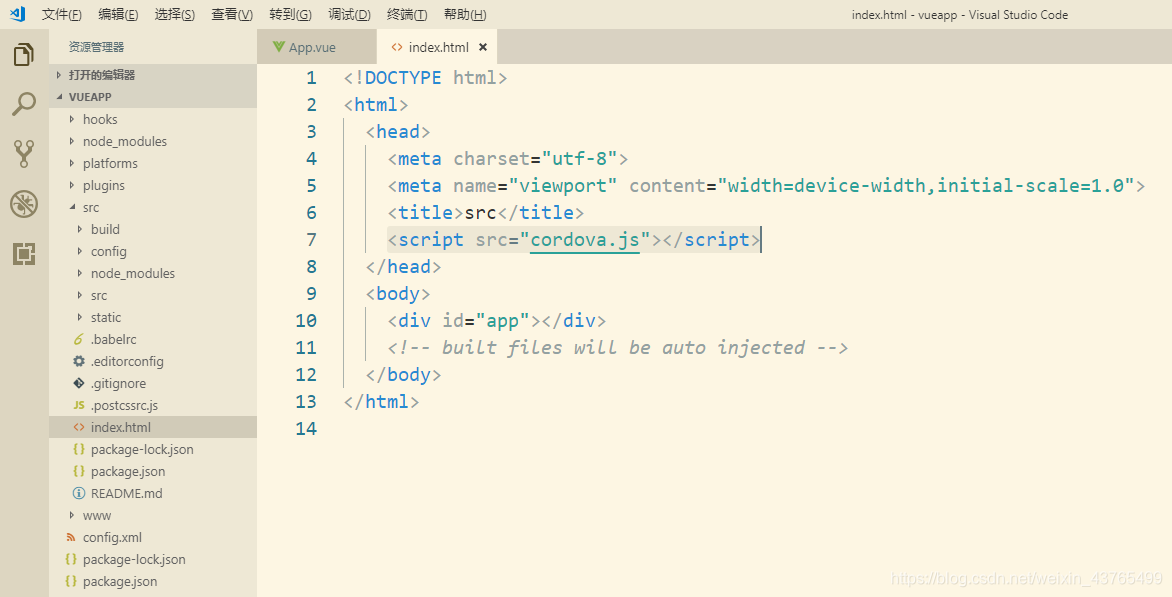
Task: Open .gitignore file in explorer
Action: coord(152,383)
